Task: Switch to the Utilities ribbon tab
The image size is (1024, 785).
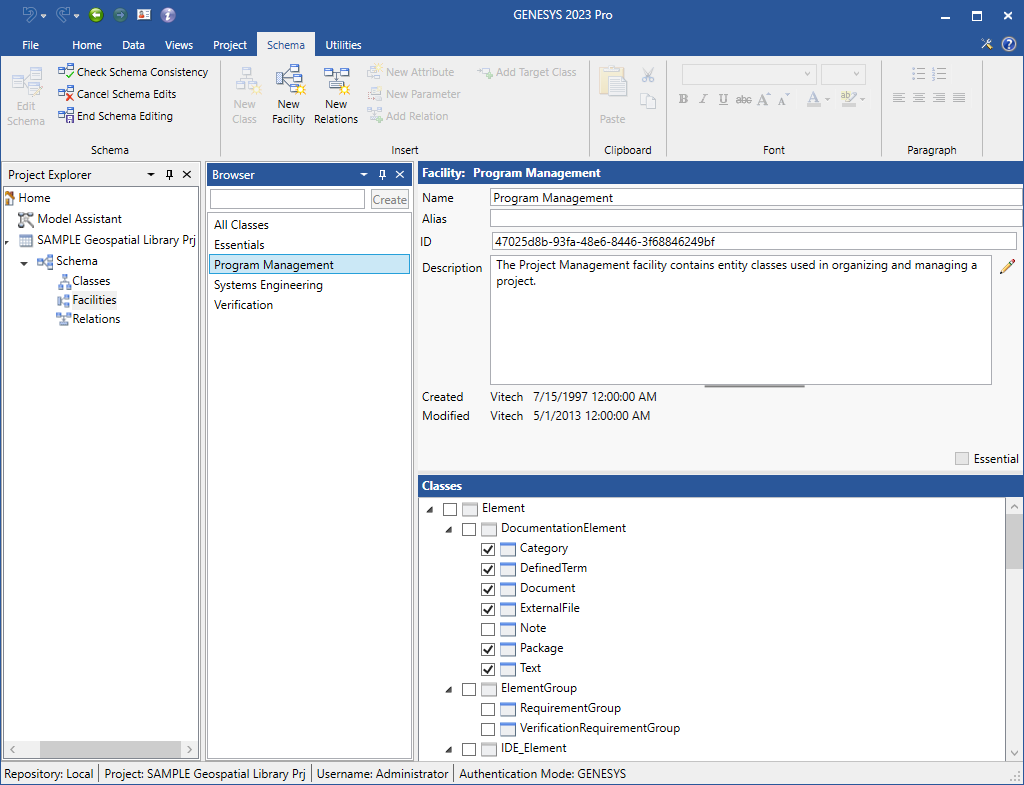Action: 343,45
